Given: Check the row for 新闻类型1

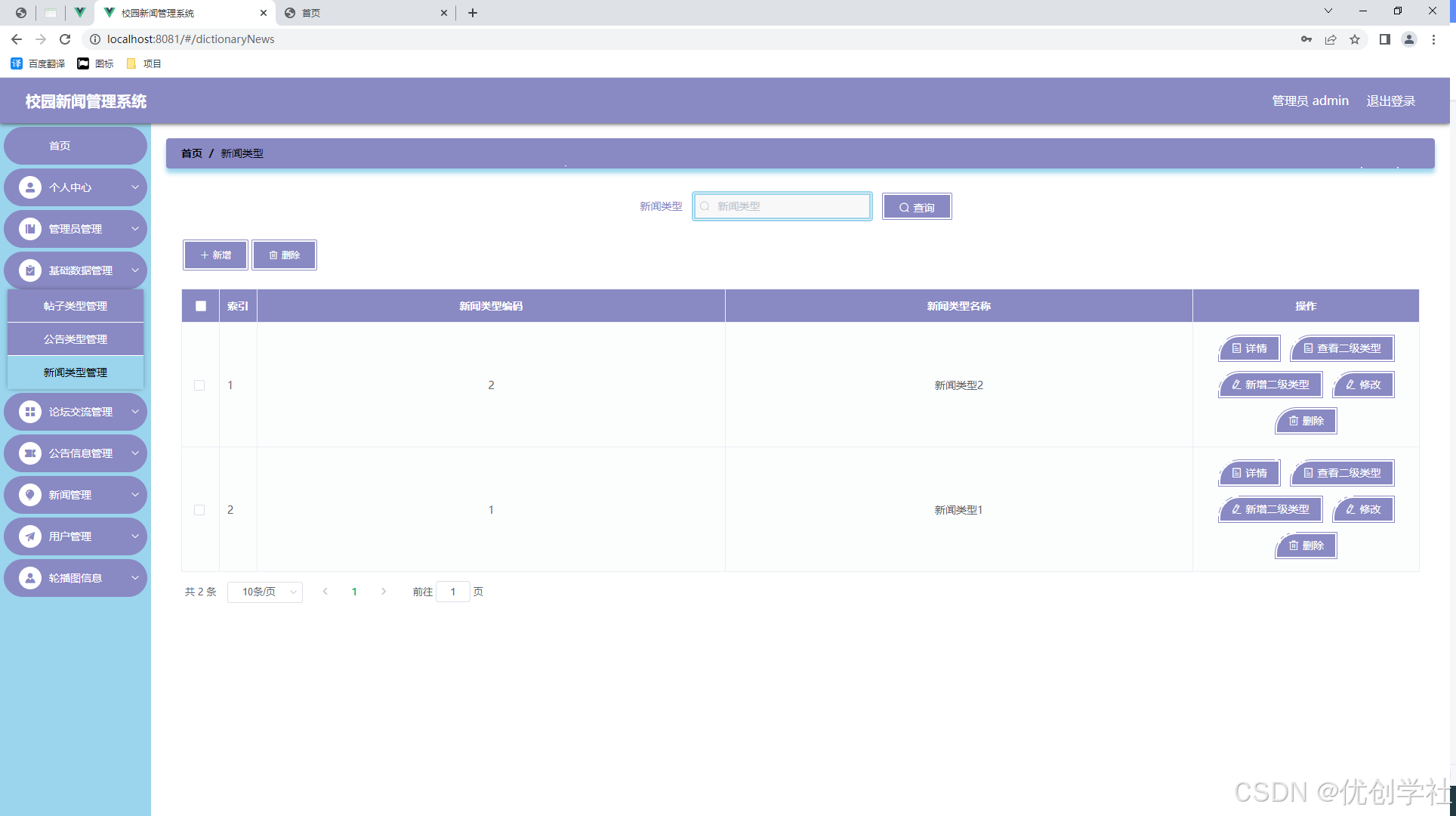Looking at the screenshot, I should pyautogui.click(x=199, y=510).
